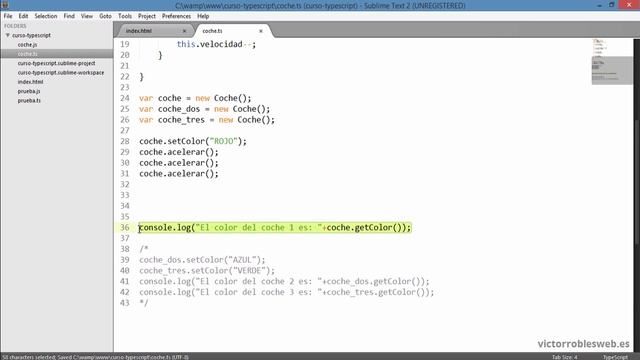
Task: Open curso-typescript.sublime-workspace file
Action: point(61,73)
